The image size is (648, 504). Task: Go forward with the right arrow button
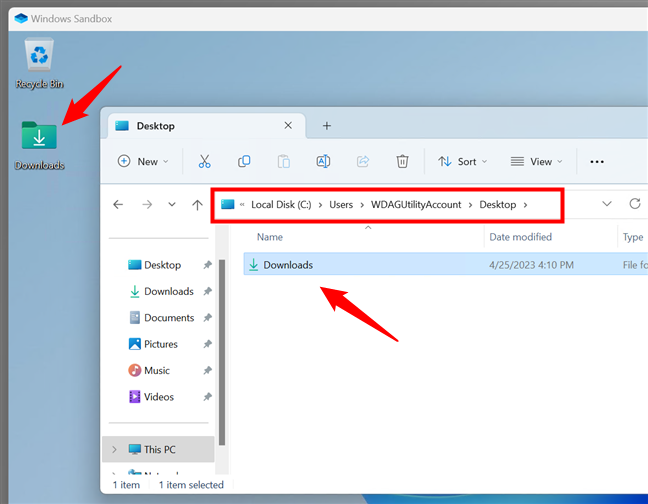coord(147,204)
